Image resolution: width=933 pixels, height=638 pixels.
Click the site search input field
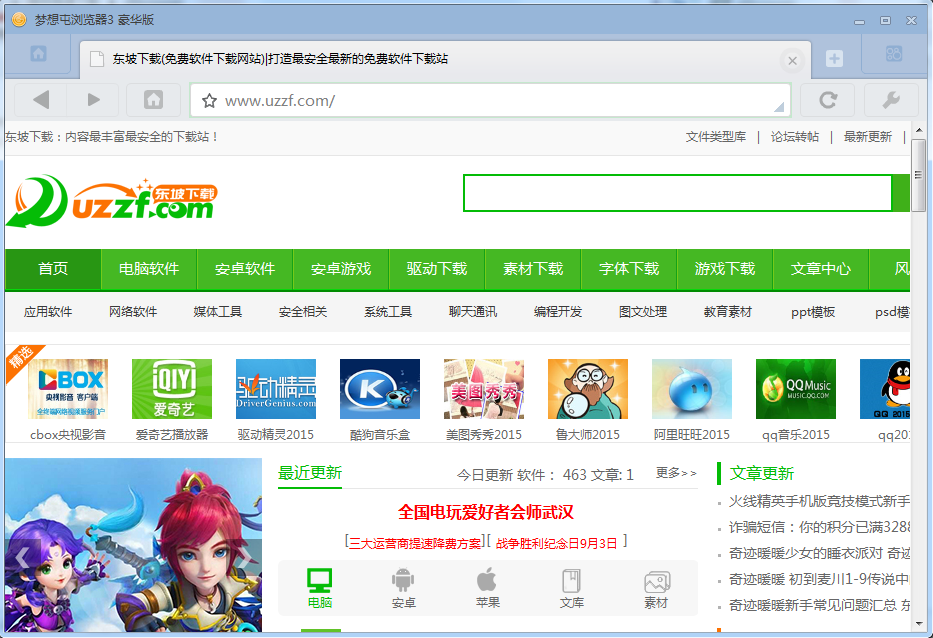point(678,193)
